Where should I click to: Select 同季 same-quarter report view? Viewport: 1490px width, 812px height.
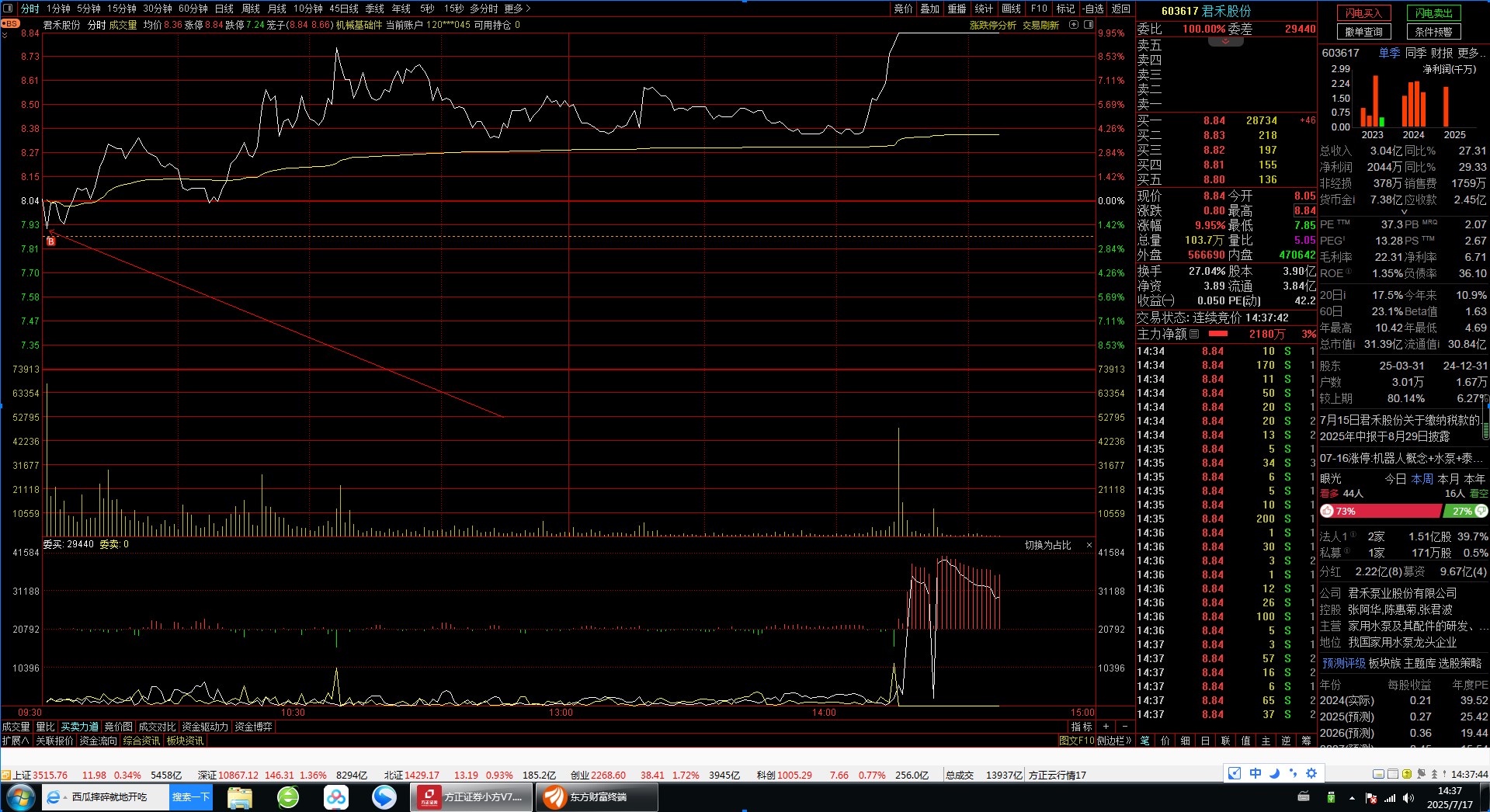(1415, 53)
